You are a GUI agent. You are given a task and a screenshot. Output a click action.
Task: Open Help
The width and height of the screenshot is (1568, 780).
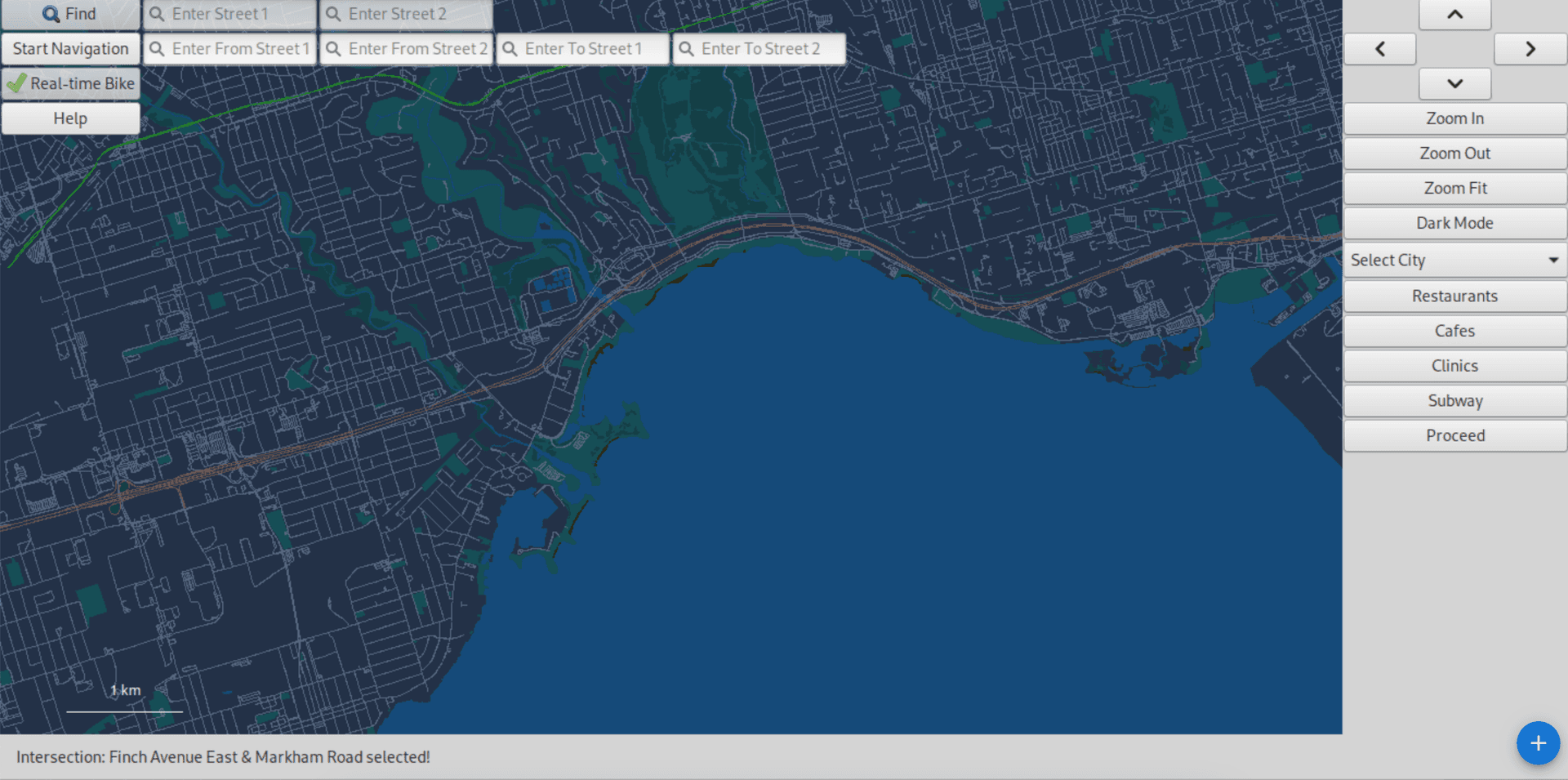pos(70,118)
